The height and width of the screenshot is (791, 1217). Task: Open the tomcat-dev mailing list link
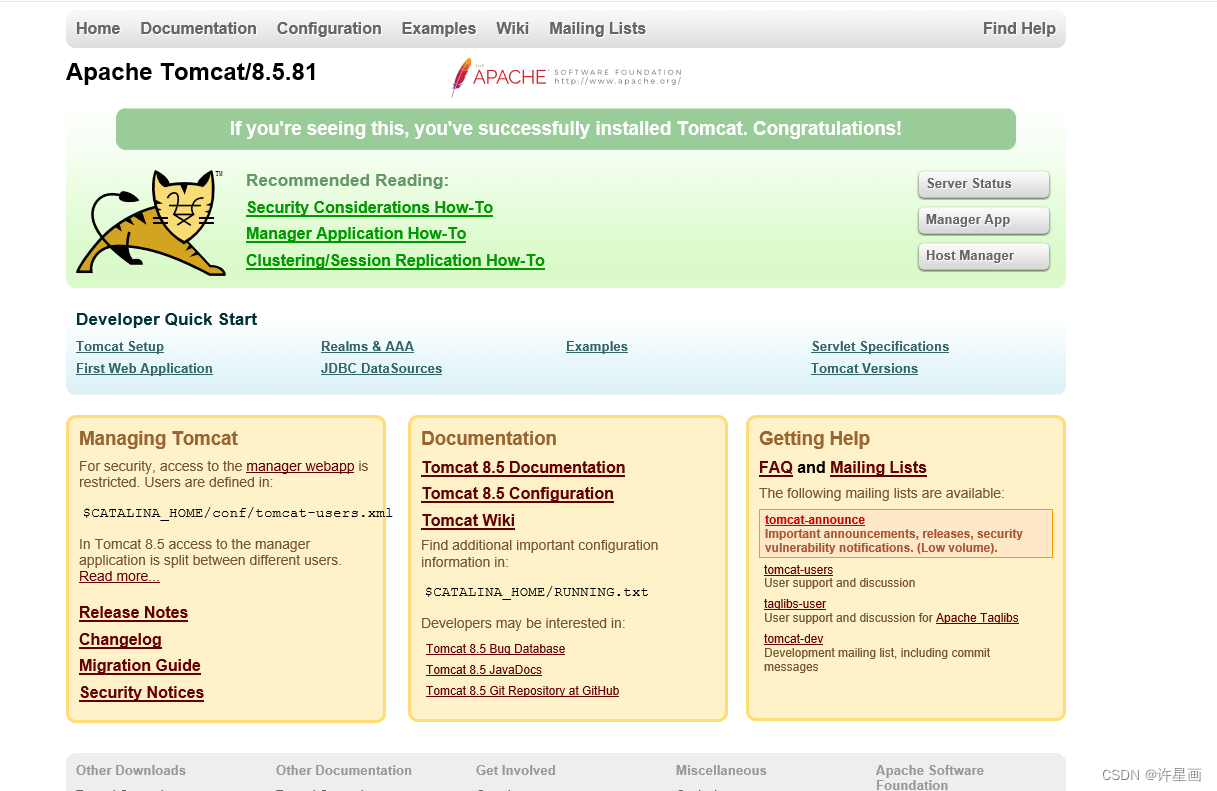(794, 639)
